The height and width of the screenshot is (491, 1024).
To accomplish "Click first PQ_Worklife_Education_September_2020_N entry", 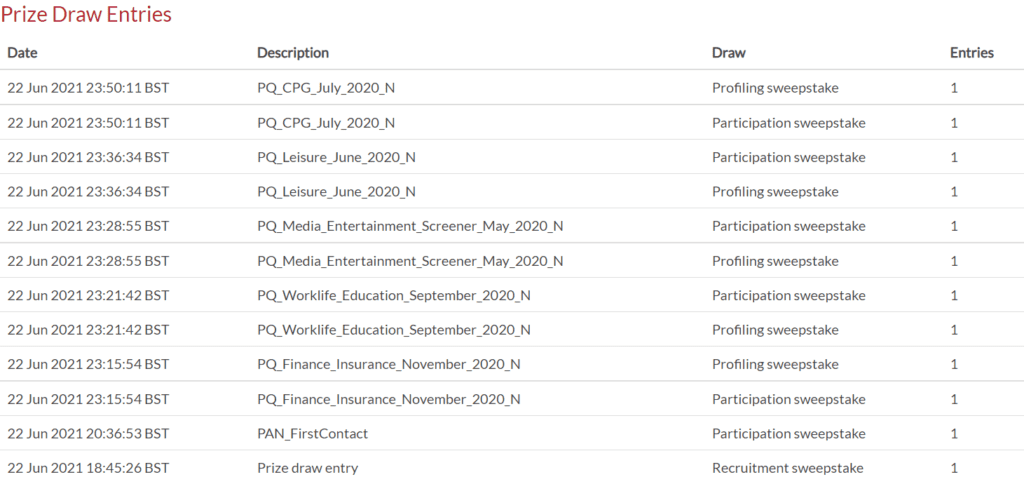I will click(x=394, y=296).
